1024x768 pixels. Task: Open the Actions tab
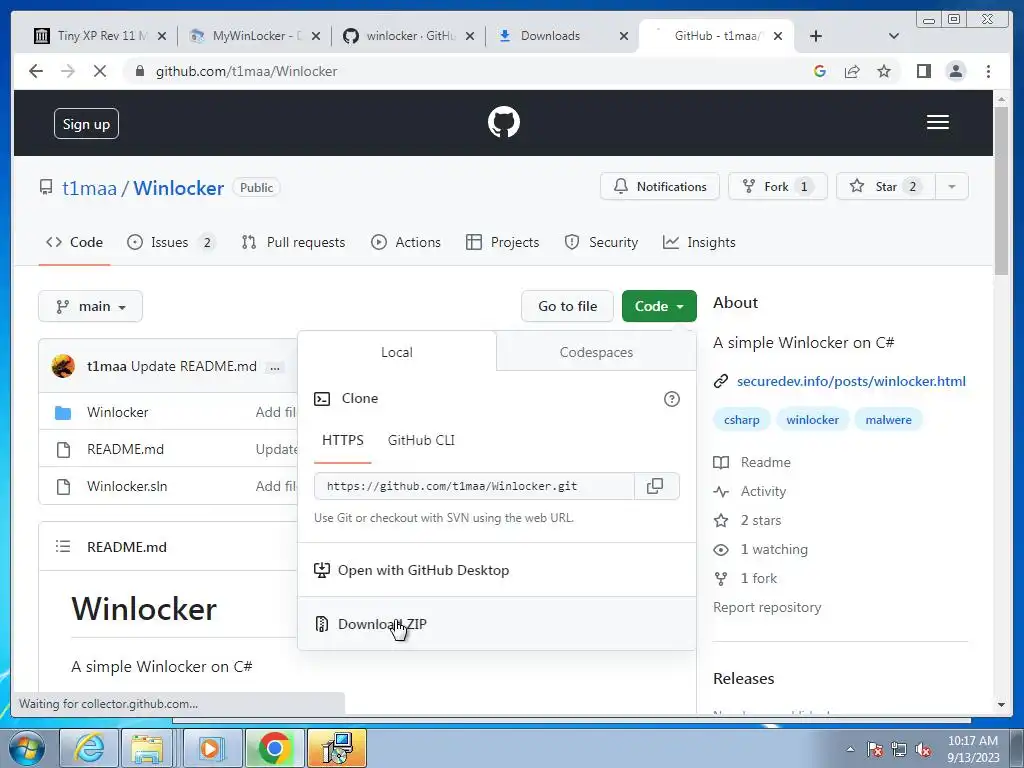(406, 242)
